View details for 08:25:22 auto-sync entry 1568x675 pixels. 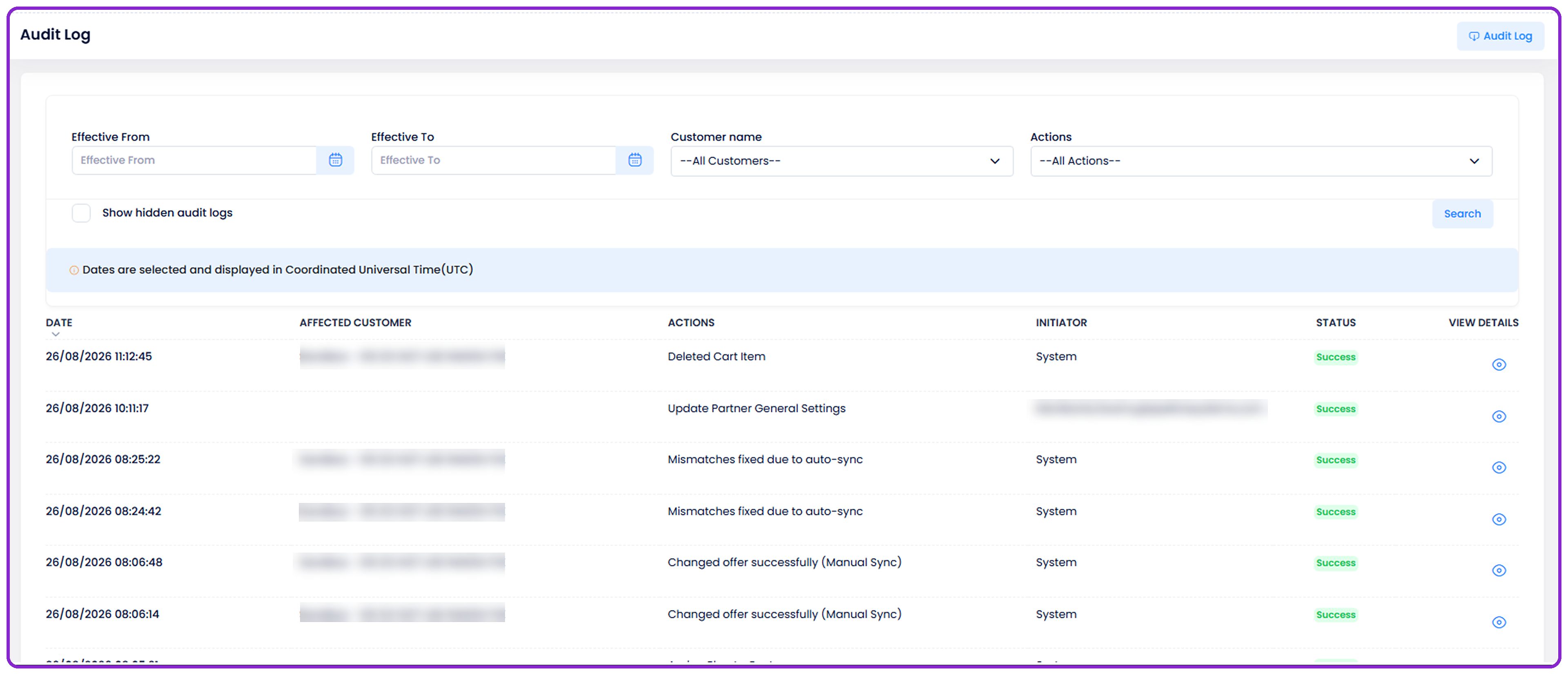click(x=1499, y=467)
